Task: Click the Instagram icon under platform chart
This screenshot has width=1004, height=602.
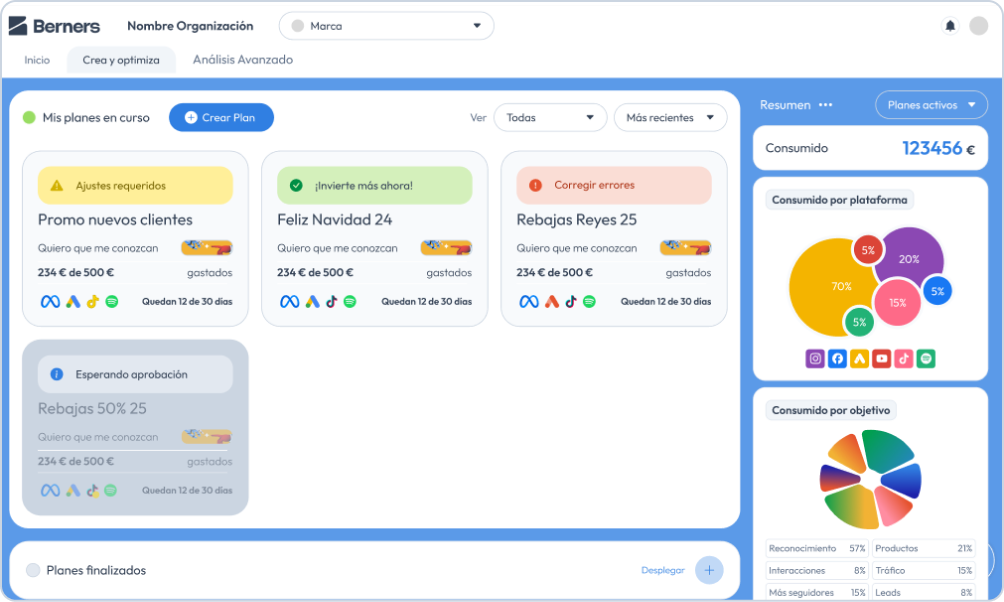Action: (815, 358)
